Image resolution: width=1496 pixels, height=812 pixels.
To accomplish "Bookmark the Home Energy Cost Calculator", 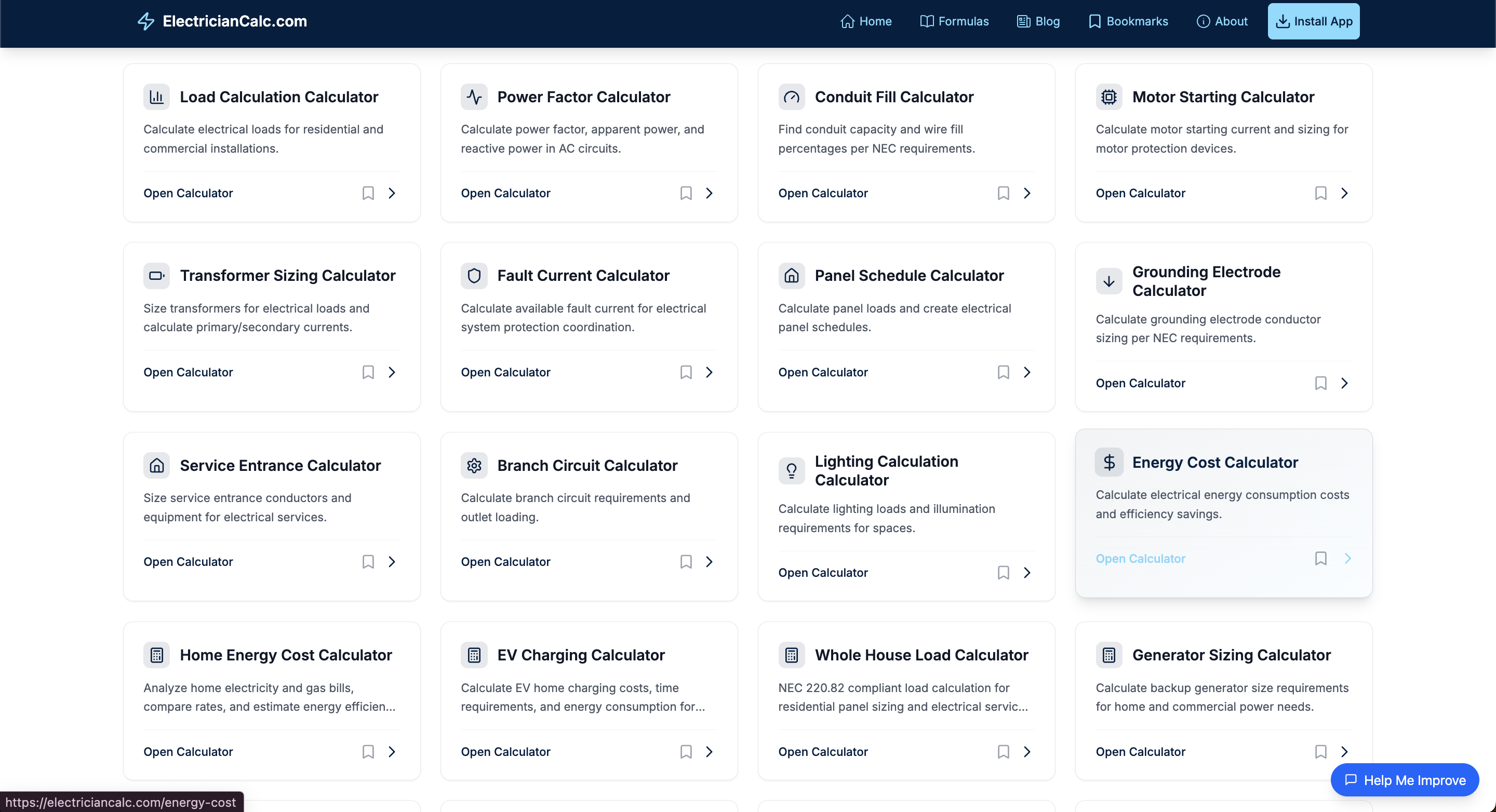I will (x=368, y=752).
